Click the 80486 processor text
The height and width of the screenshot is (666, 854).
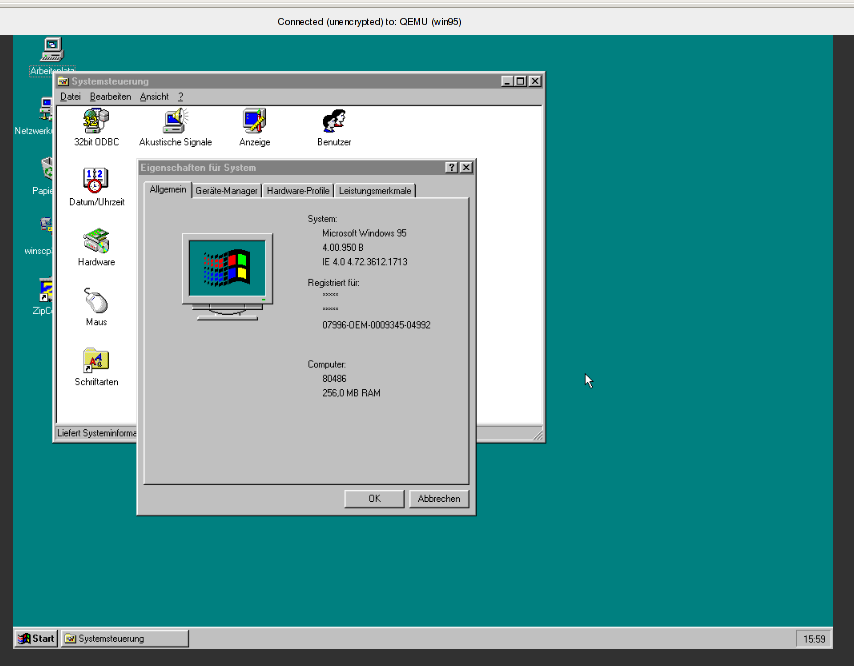click(x=334, y=378)
